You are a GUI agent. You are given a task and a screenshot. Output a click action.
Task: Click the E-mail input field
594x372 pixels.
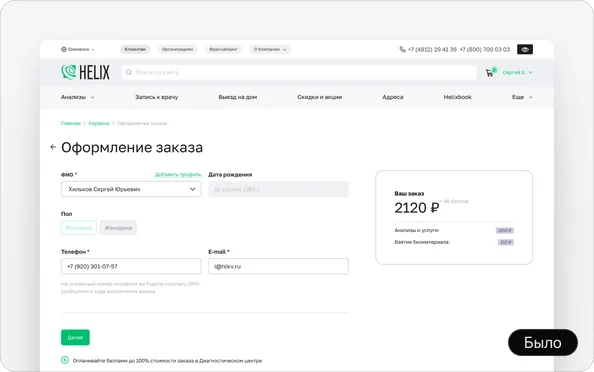(x=278, y=266)
